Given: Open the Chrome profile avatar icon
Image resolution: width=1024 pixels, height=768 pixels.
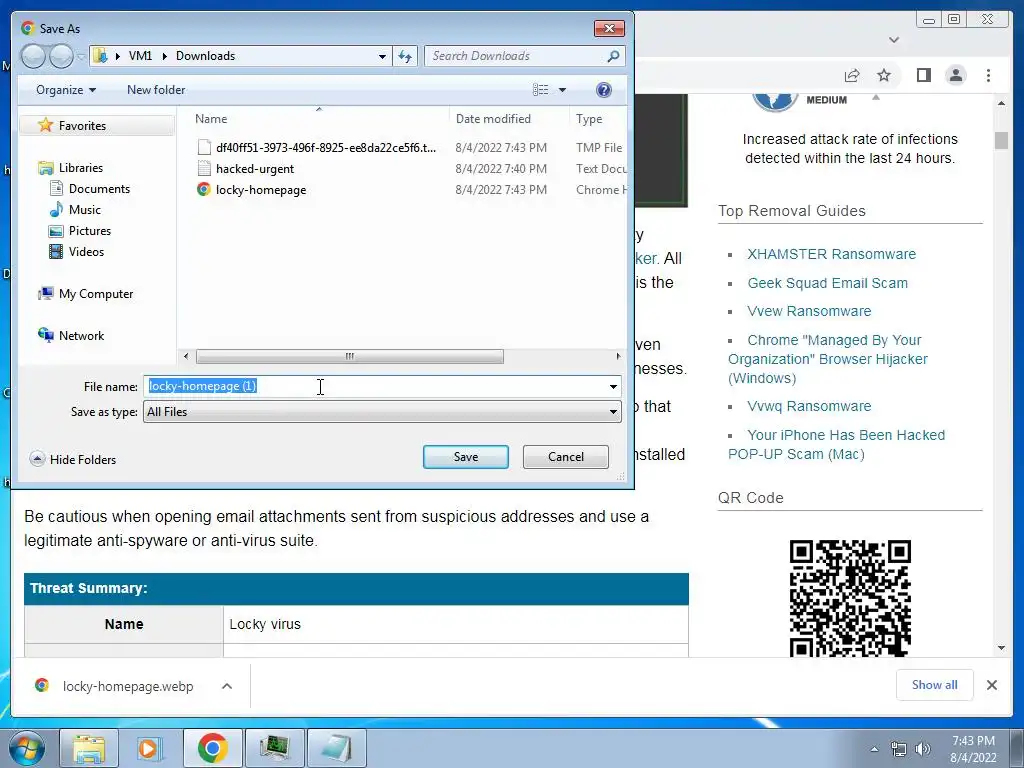Looking at the screenshot, I should point(955,76).
